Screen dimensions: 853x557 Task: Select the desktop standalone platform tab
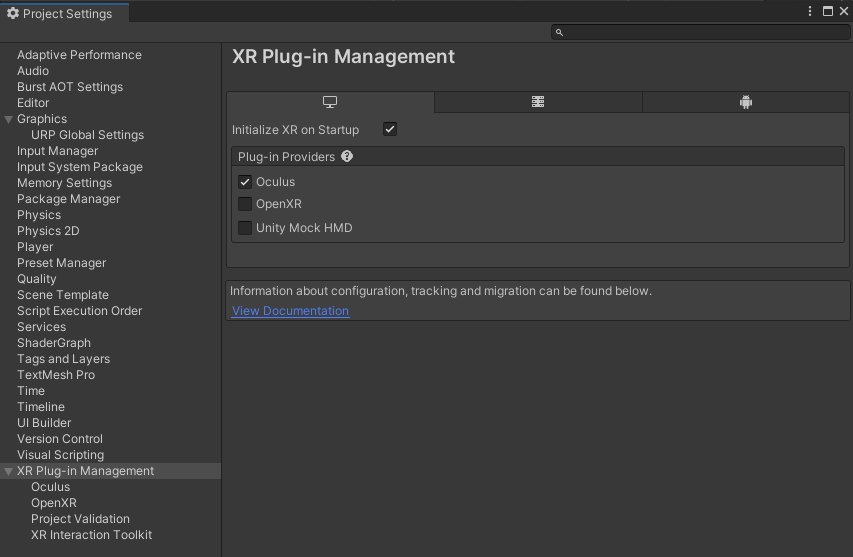coord(330,102)
